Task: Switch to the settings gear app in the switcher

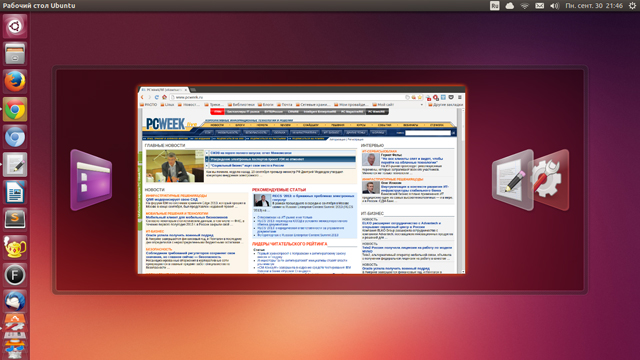Action: [x=549, y=180]
